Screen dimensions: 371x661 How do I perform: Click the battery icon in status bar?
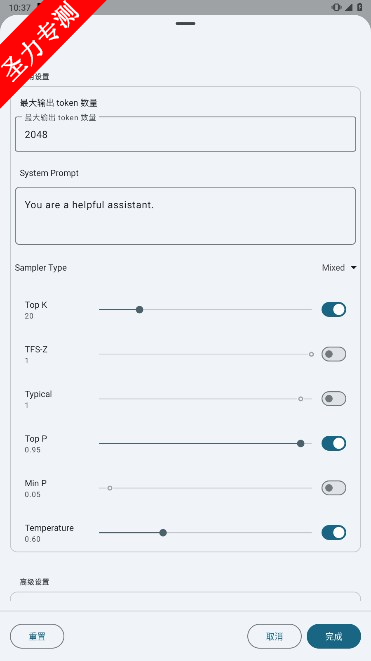tap(360, 7)
